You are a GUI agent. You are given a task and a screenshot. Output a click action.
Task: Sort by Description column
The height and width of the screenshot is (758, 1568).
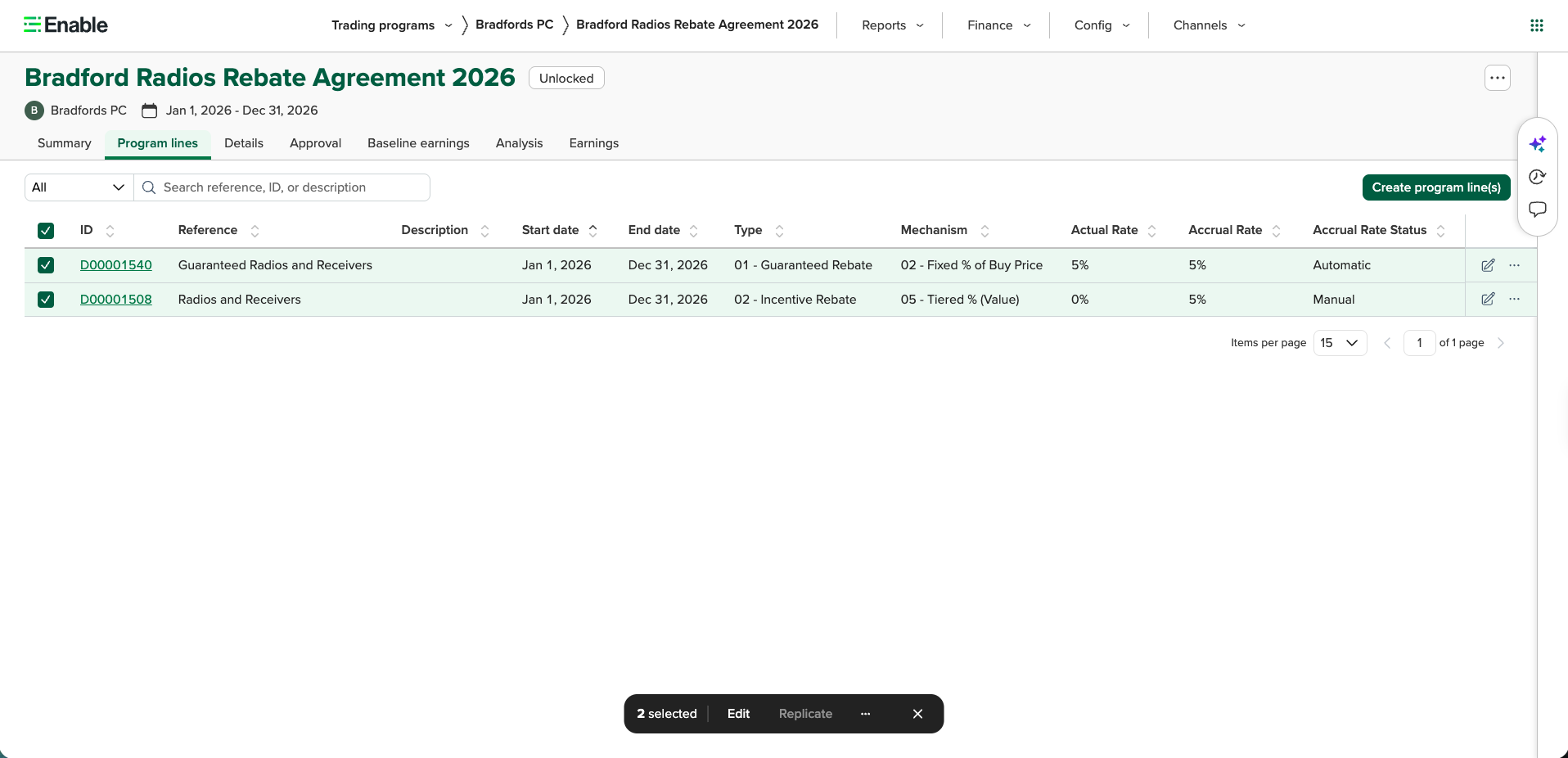point(484,231)
